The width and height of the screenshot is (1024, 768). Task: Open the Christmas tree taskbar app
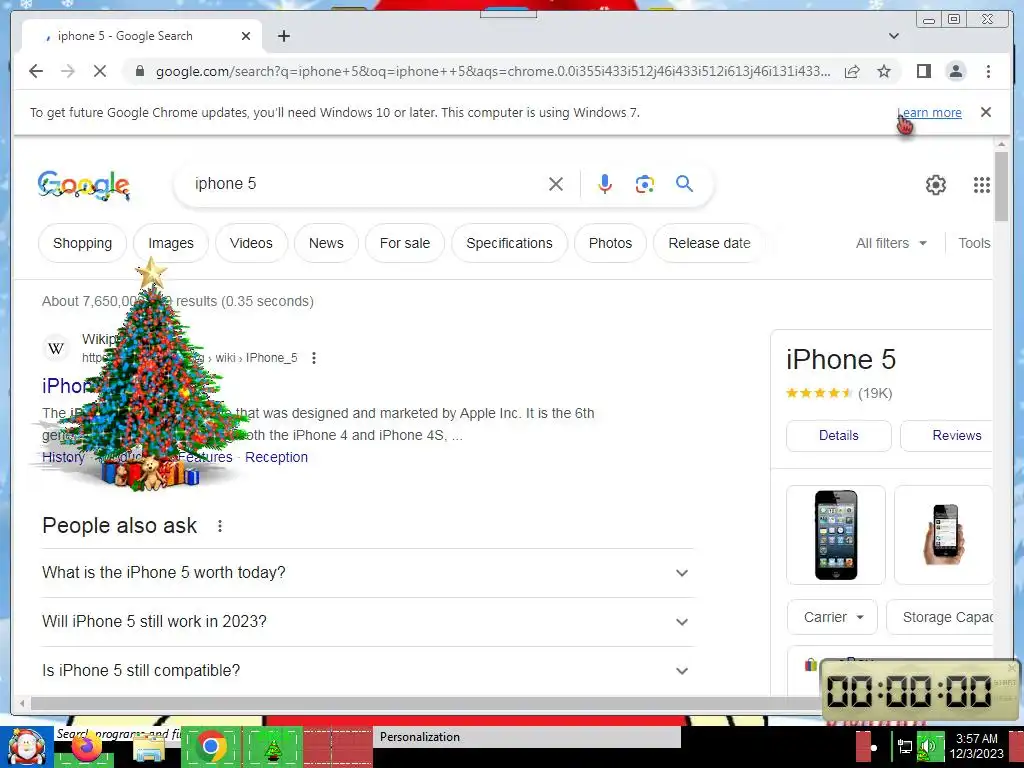[272, 748]
